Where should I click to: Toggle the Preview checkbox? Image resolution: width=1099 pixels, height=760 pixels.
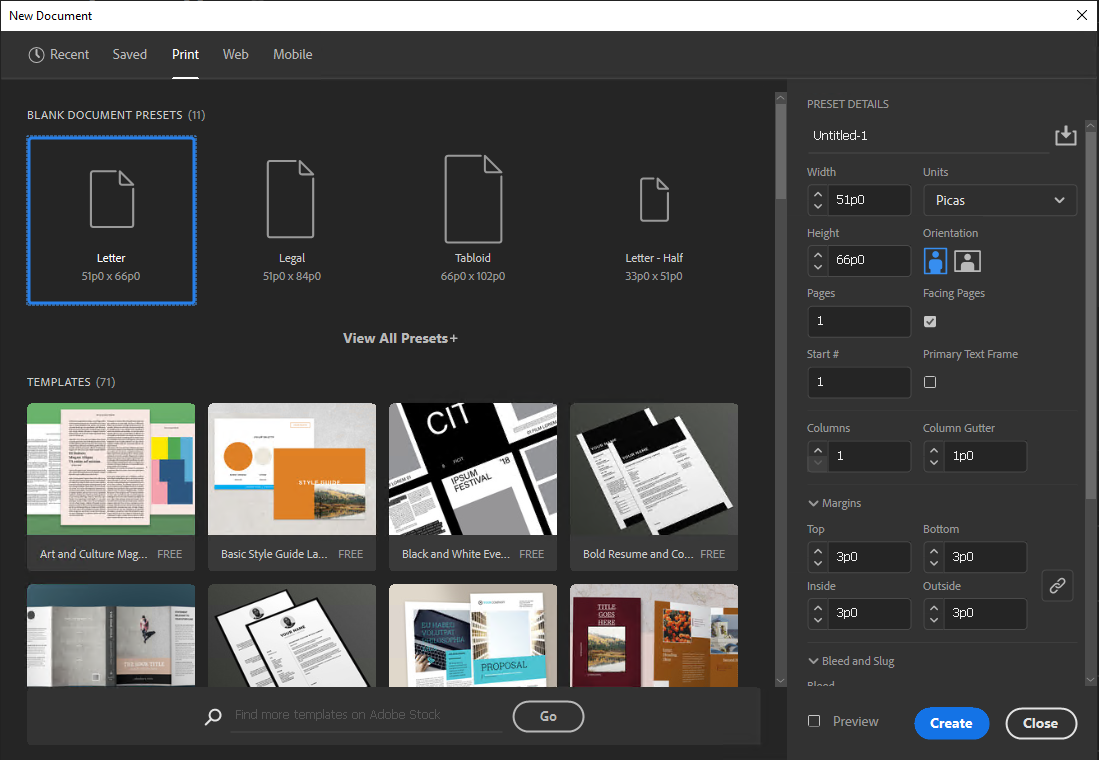tap(814, 721)
